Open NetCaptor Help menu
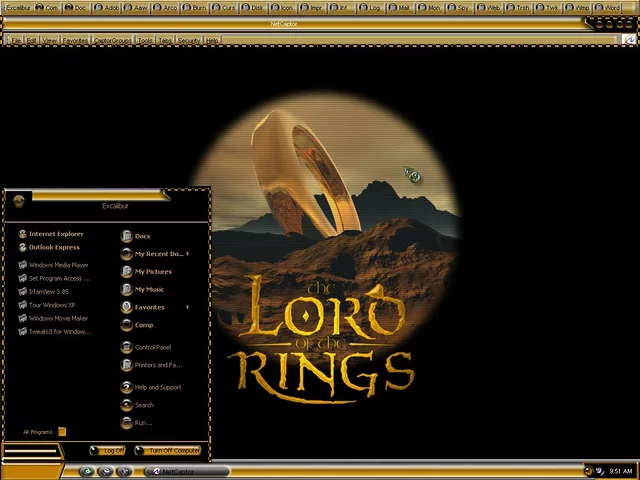The height and width of the screenshot is (480, 640). coord(211,40)
